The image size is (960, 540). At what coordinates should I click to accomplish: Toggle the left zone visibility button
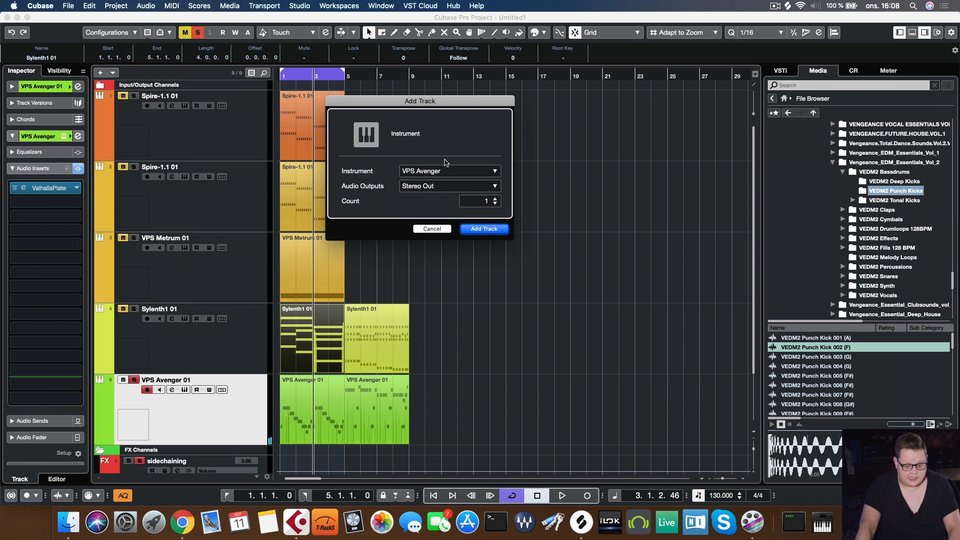[x=899, y=32]
